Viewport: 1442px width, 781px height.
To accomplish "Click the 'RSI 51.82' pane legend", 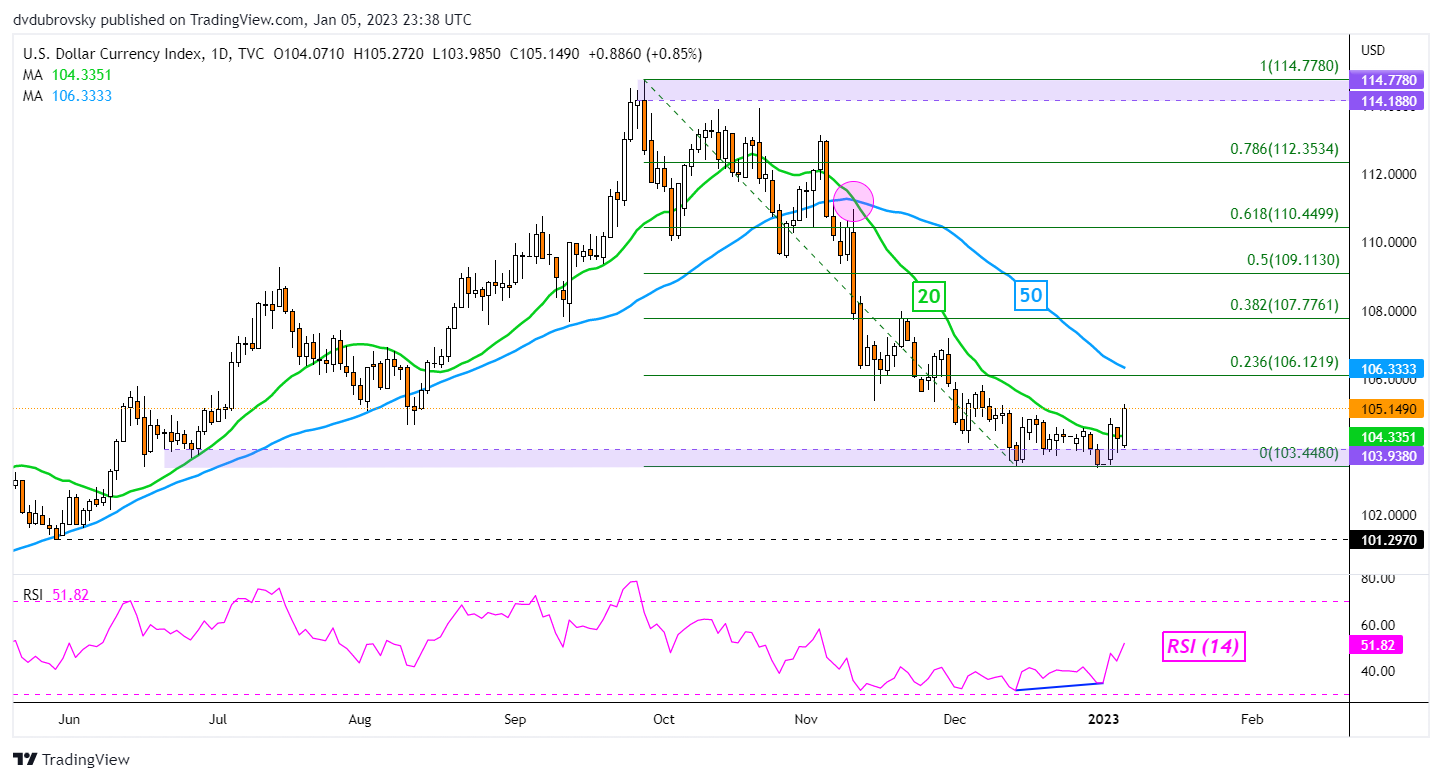I will pos(56,595).
